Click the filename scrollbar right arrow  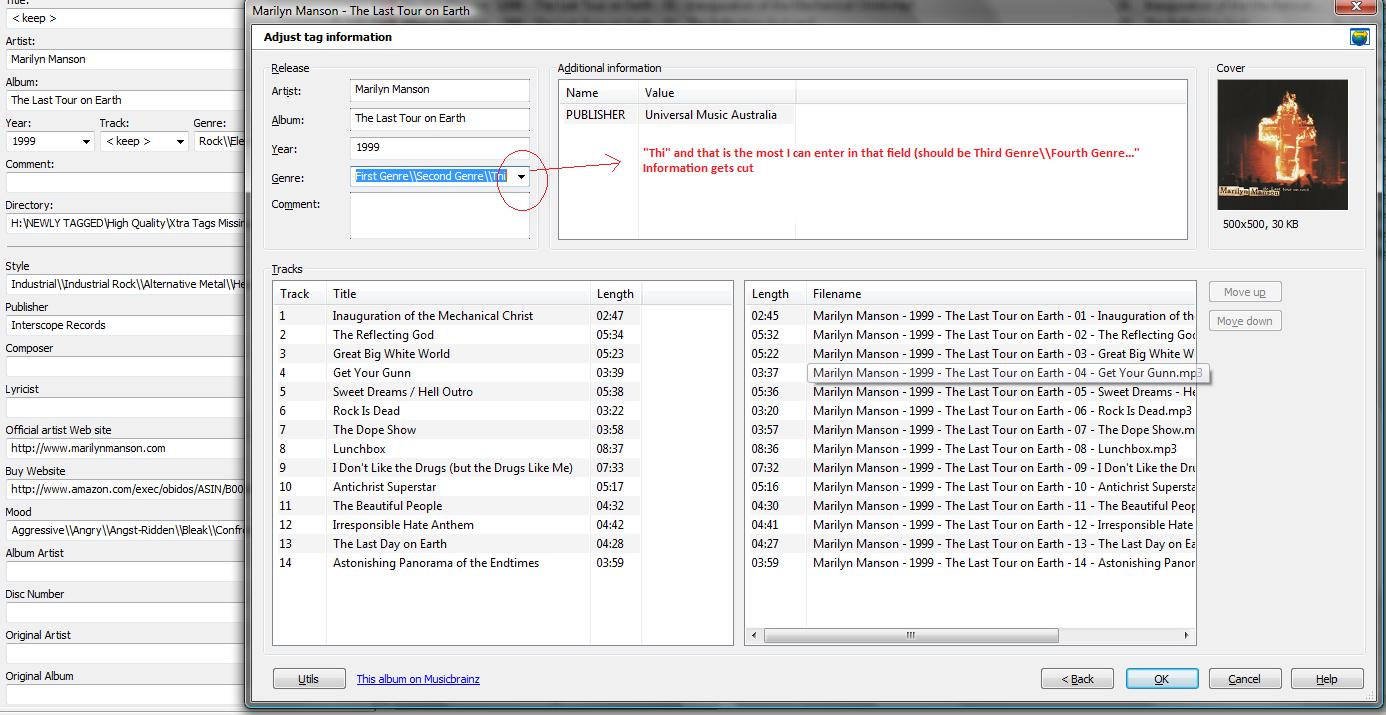click(1187, 635)
